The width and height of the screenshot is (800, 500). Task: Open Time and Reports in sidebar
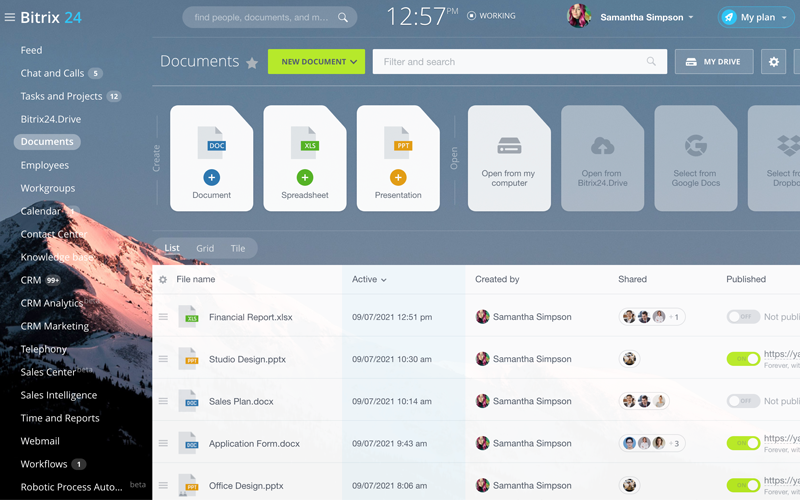coord(60,418)
